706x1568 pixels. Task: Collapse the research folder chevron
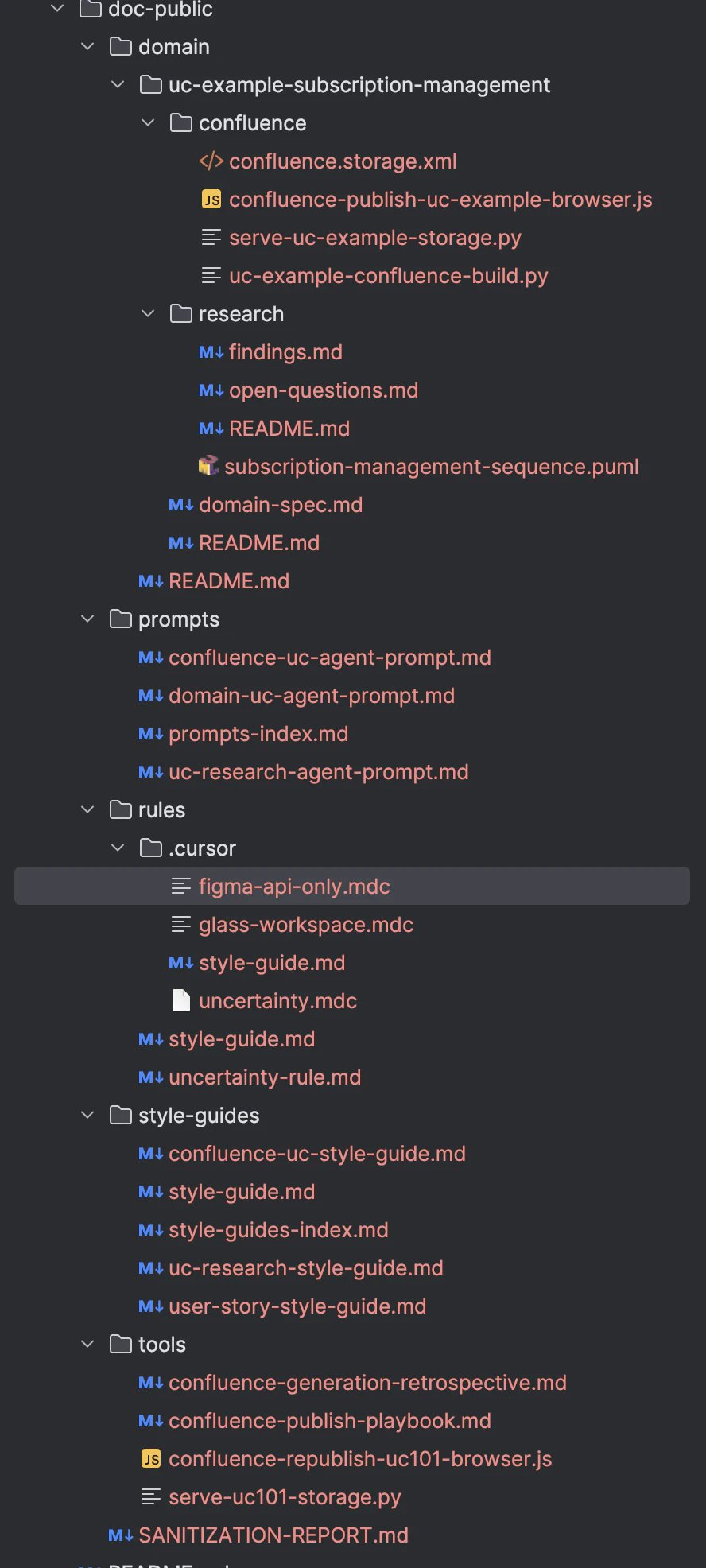click(x=148, y=314)
